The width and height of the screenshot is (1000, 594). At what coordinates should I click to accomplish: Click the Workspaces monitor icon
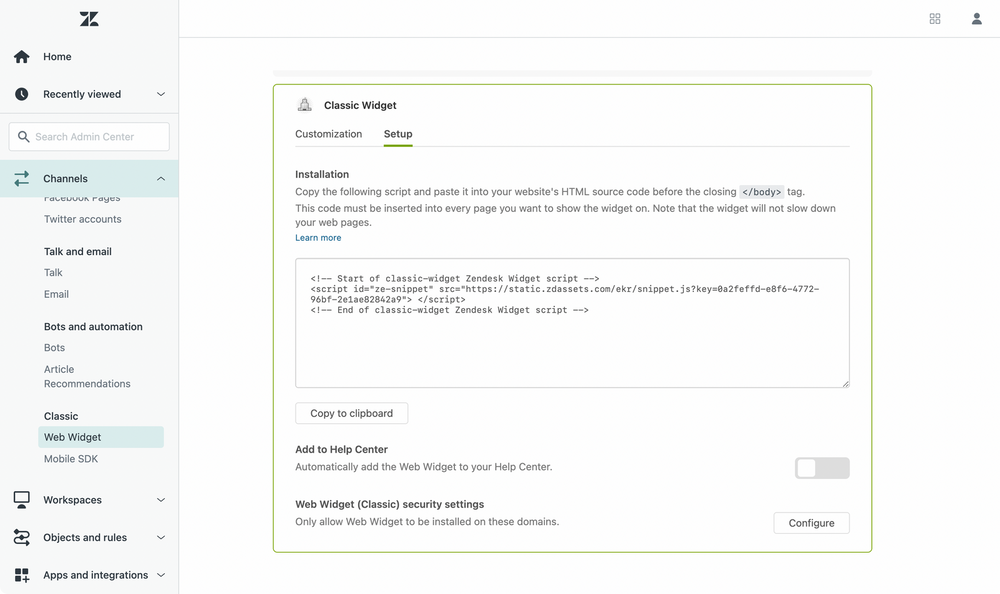(x=20, y=499)
